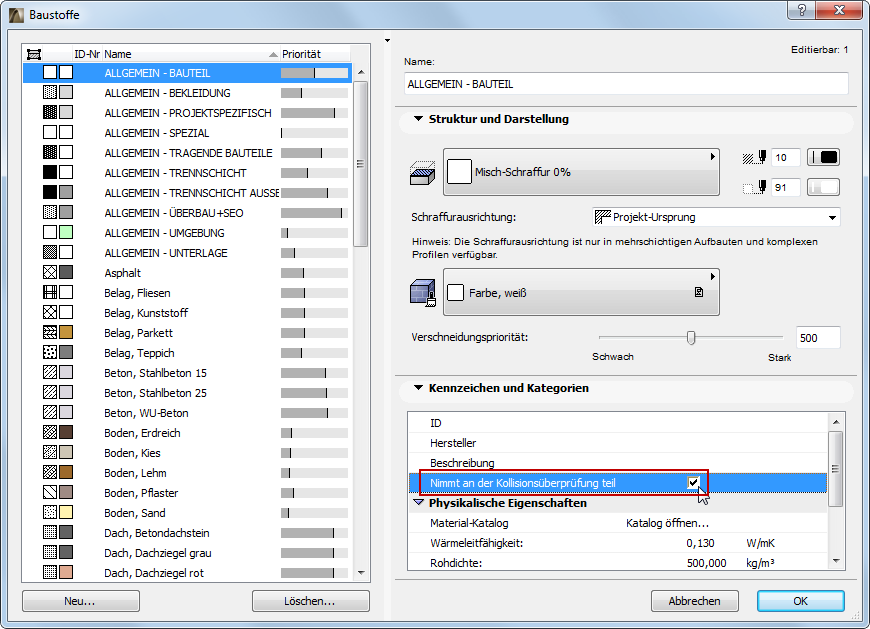Click the cut fill pattern icon

coord(422,173)
